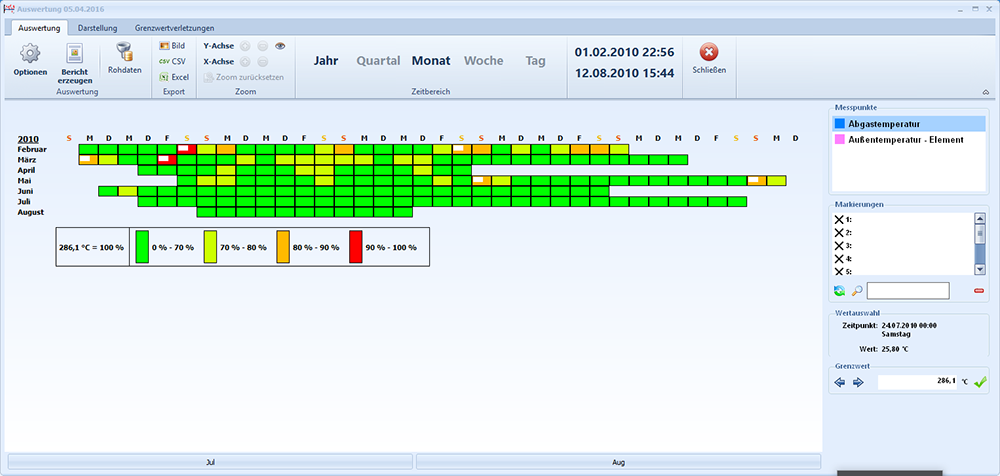
Task: Click the Grenzwert right arrow
Action: click(858, 382)
